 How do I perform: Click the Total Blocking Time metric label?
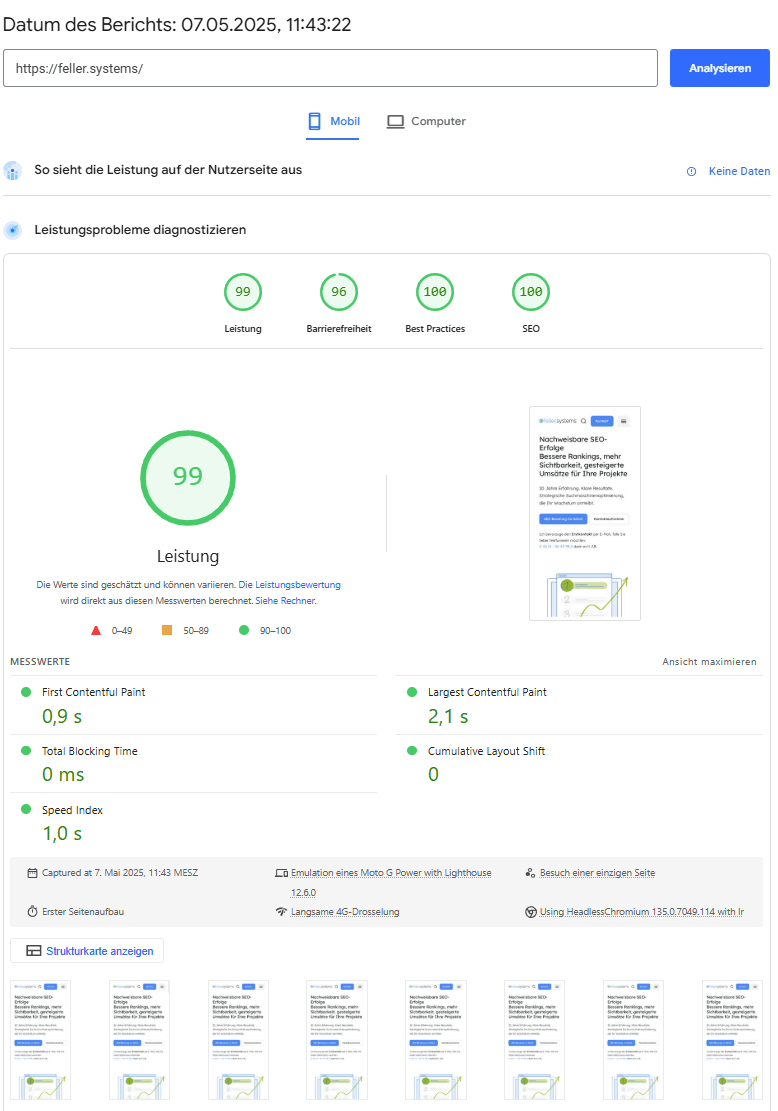(89, 751)
